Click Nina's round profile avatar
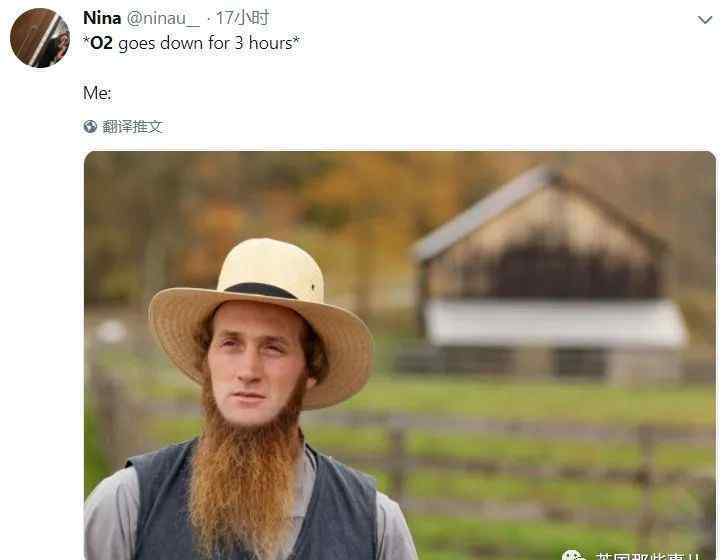Screen dimensions: 727x560 tap(40, 38)
